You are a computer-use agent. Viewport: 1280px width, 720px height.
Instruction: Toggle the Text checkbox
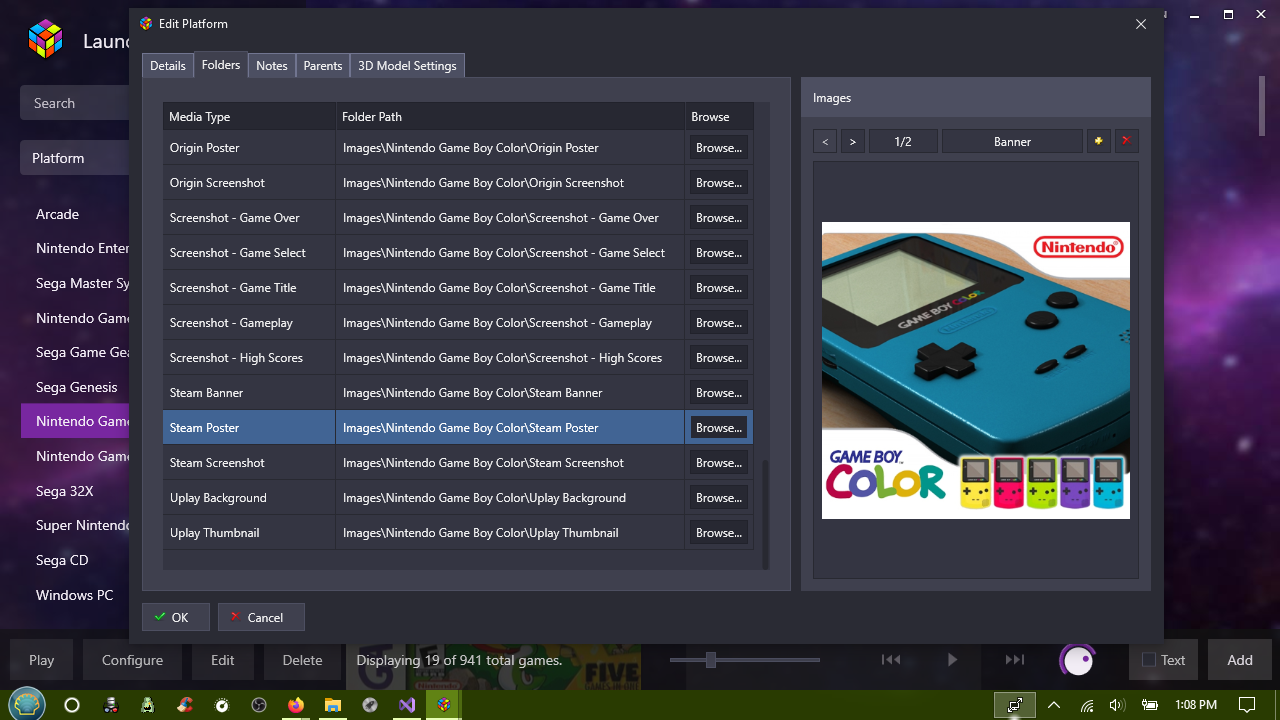pos(1149,660)
